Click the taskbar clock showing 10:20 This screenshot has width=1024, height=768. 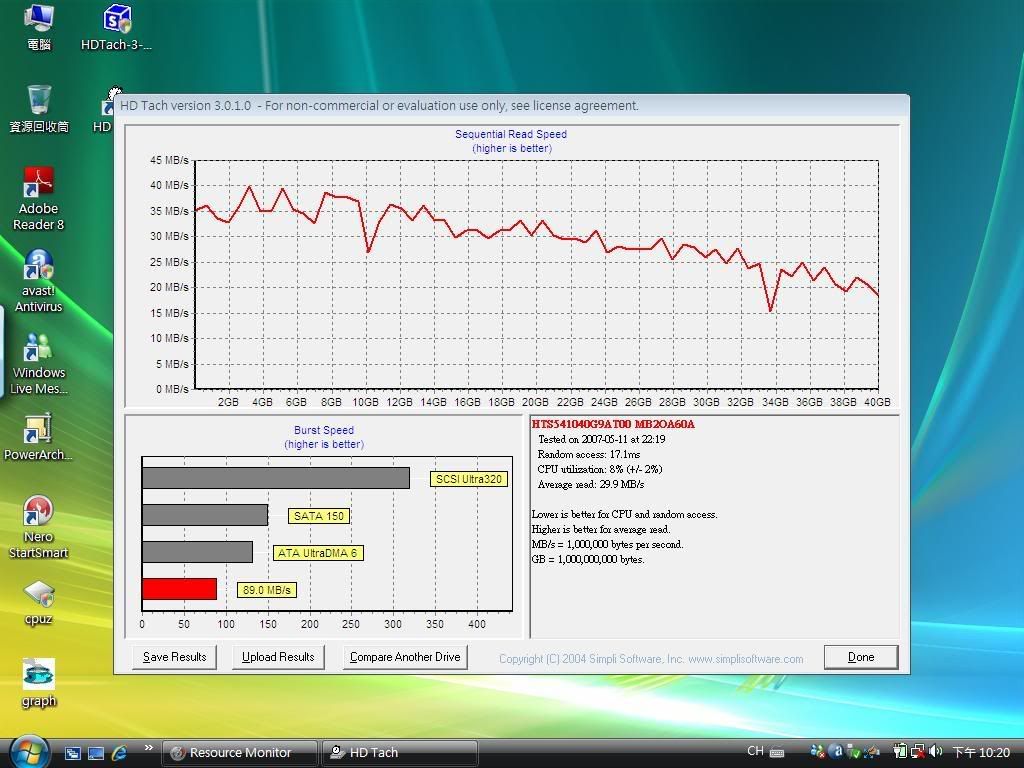981,752
